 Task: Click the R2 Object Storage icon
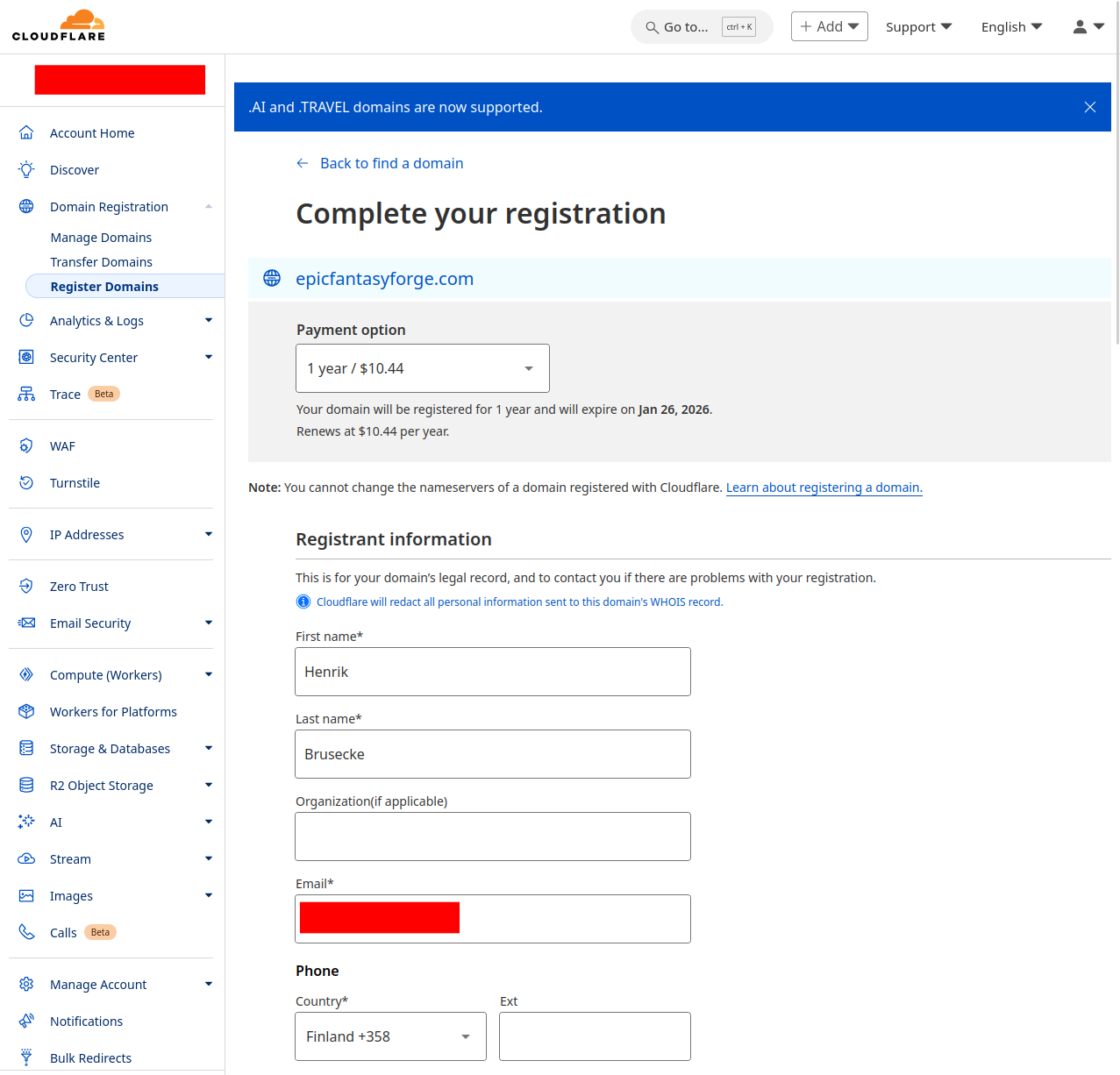pos(26,785)
